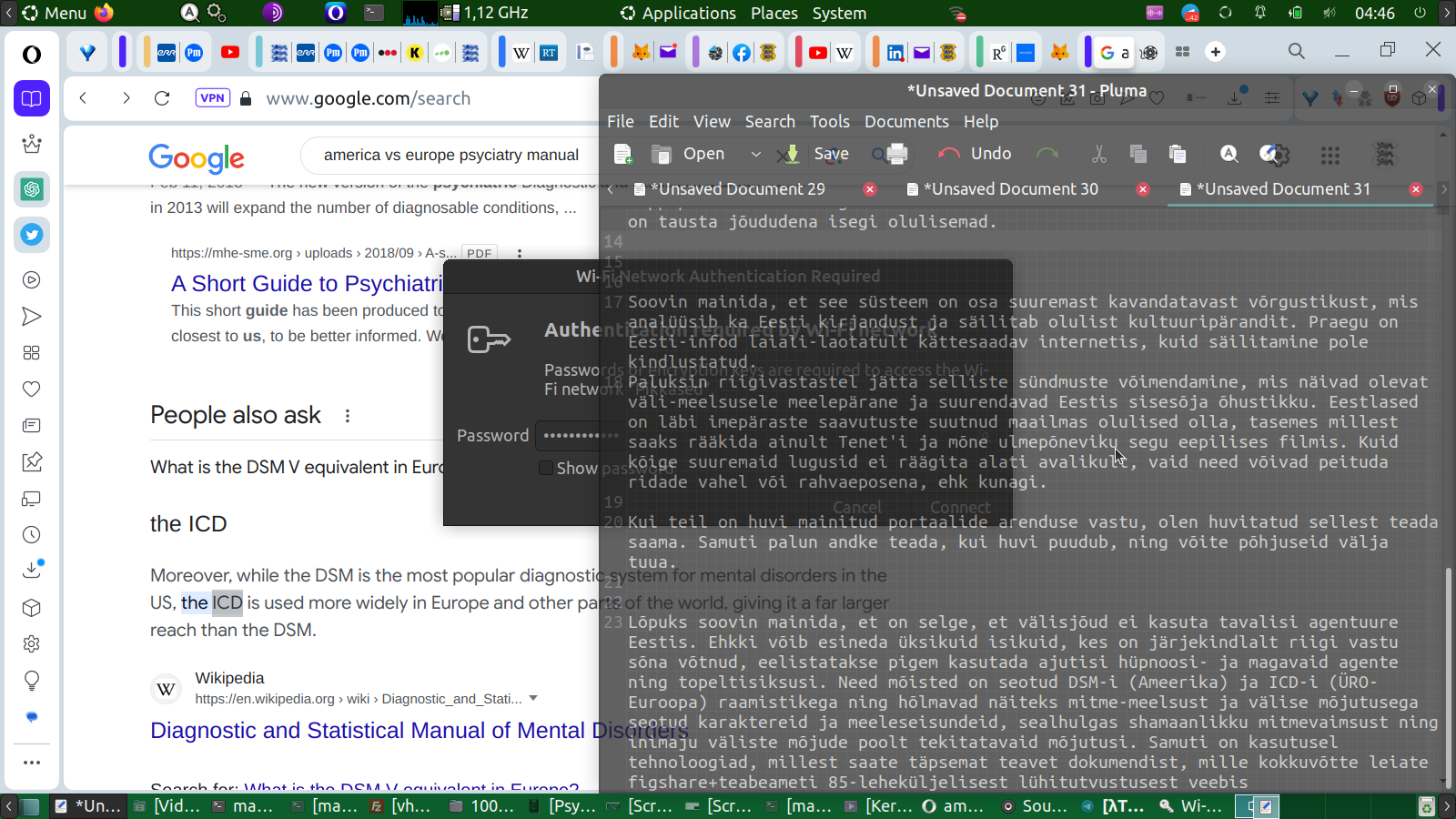1456x819 pixels.
Task: Click the Opera tab search magnifier
Action: (x=1297, y=52)
